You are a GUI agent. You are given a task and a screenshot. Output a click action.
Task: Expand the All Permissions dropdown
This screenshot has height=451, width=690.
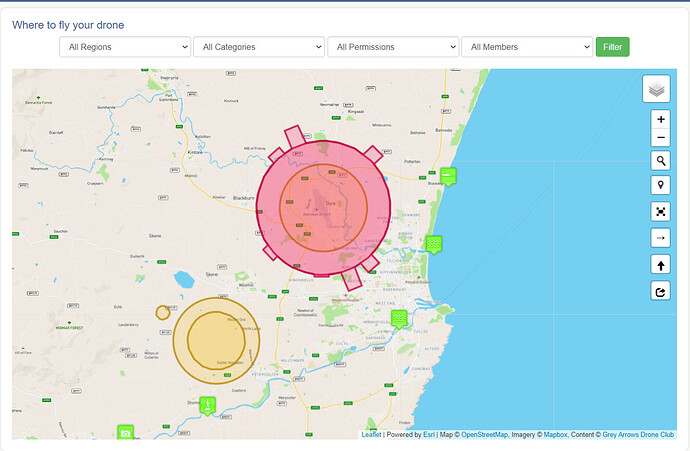coord(393,47)
